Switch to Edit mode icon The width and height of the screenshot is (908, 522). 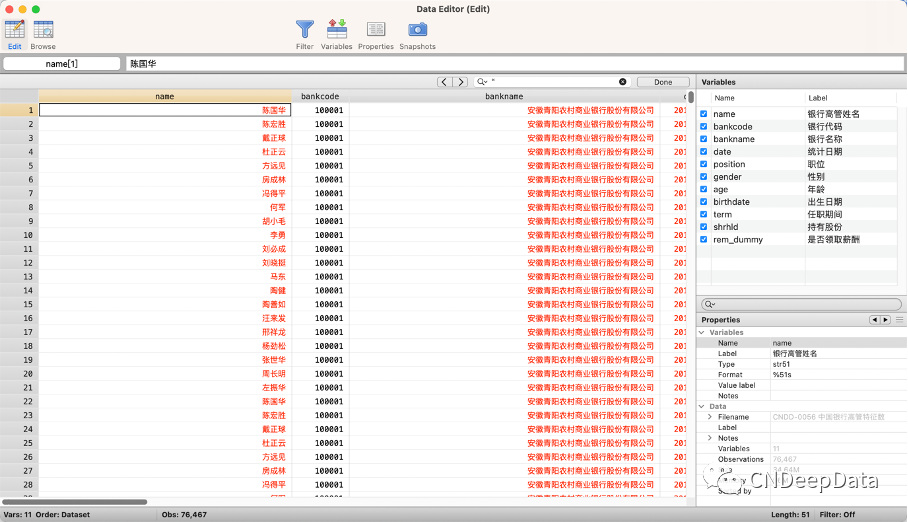tap(14, 35)
